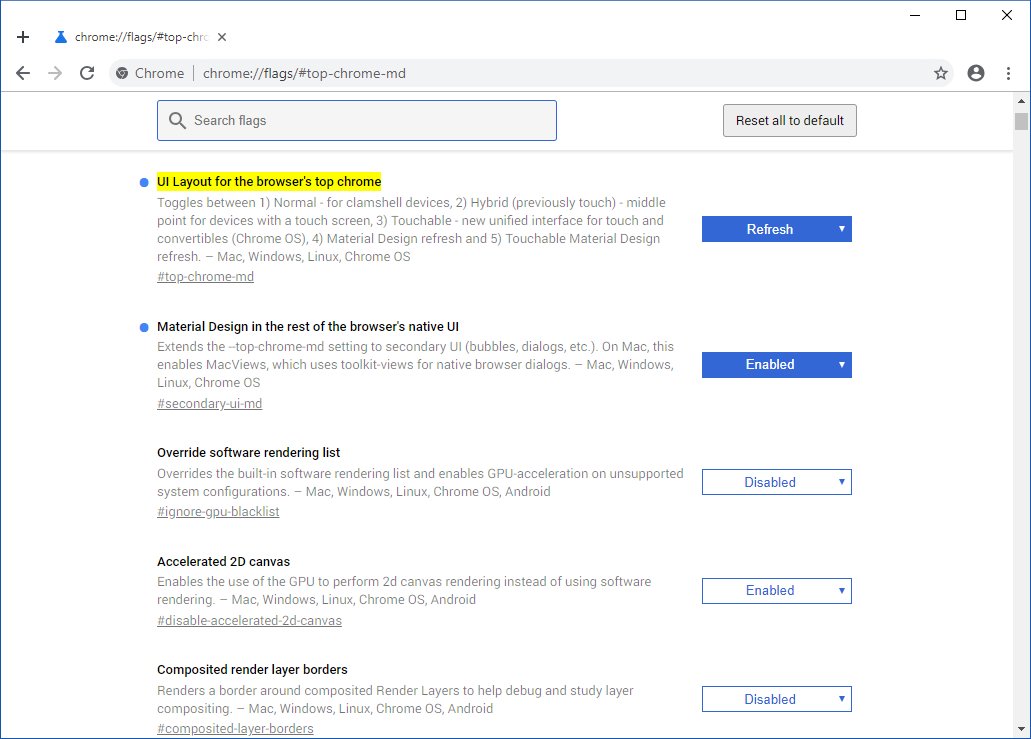Change the Accelerated 2D canvas dropdown

point(776,590)
